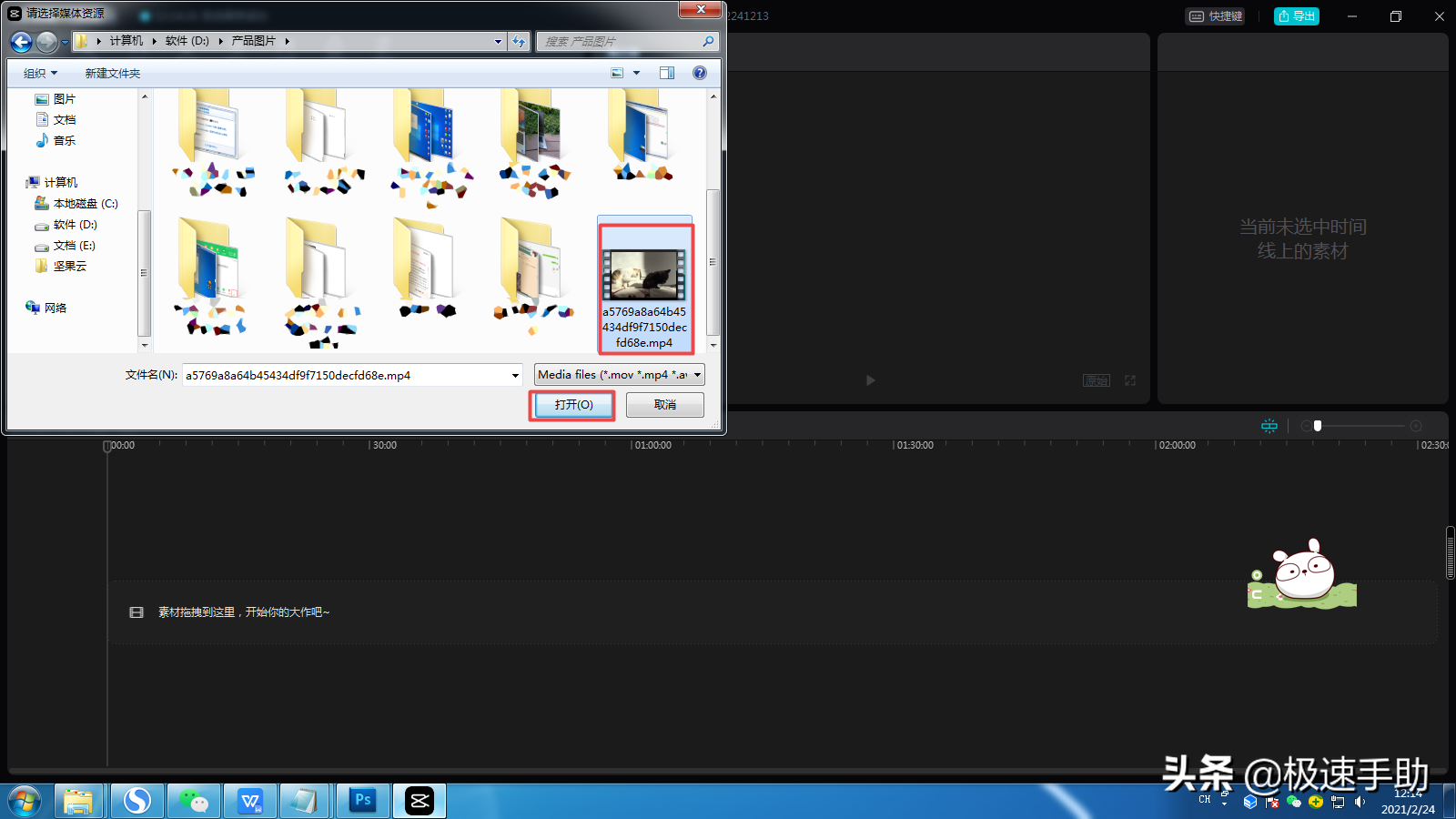Click the timeline zoom-out icon

tap(1307, 426)
